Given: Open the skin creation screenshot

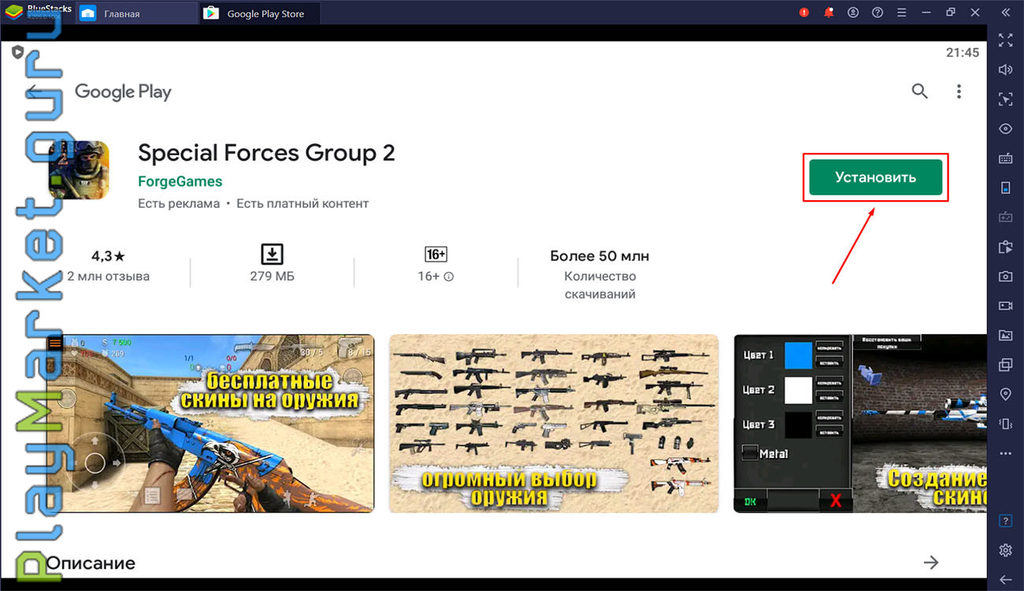Looking at the screenshot, I should pyautogui.click(x=860, y=423).
